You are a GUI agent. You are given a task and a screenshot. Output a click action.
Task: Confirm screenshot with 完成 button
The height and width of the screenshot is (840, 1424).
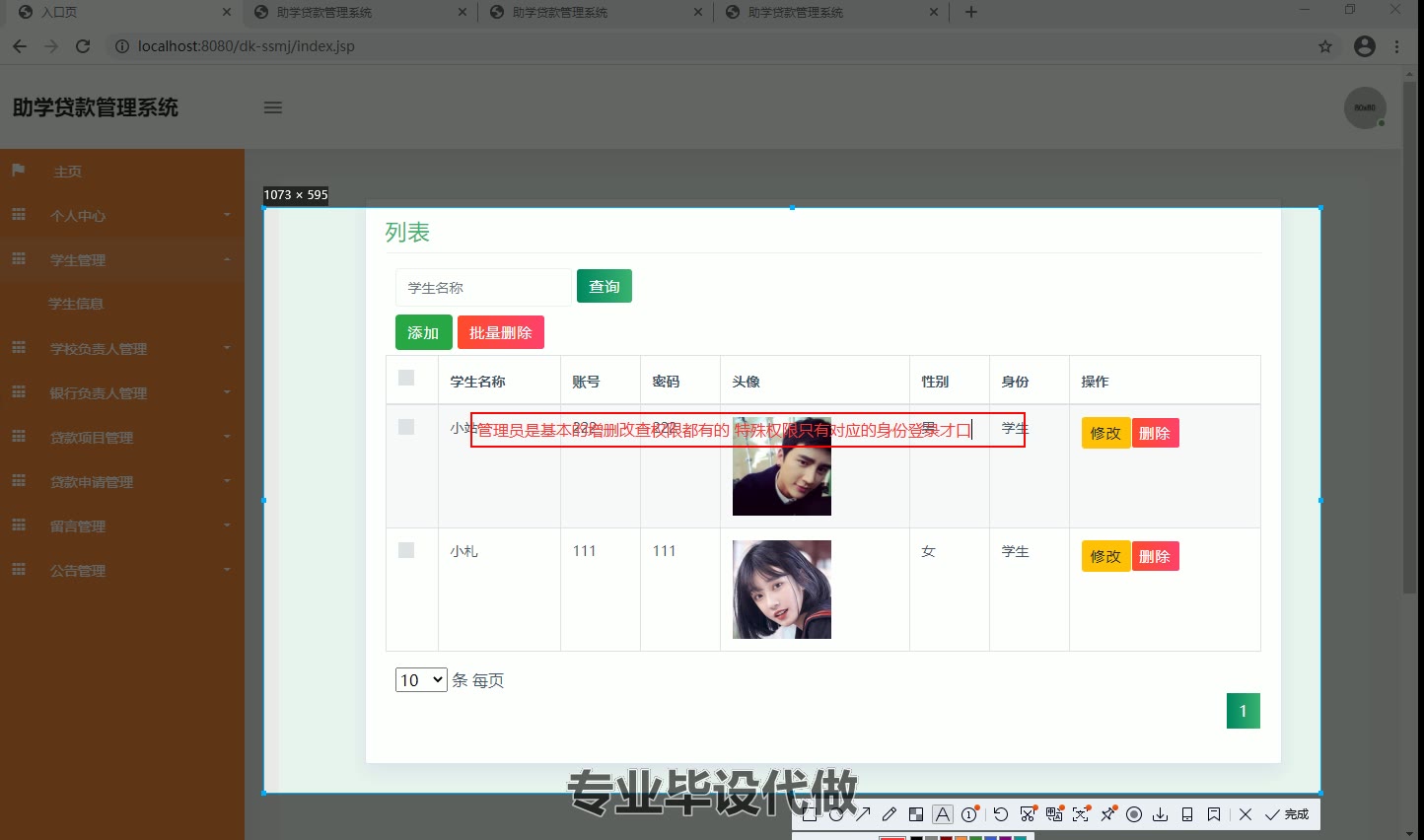tap(1288, 814)
